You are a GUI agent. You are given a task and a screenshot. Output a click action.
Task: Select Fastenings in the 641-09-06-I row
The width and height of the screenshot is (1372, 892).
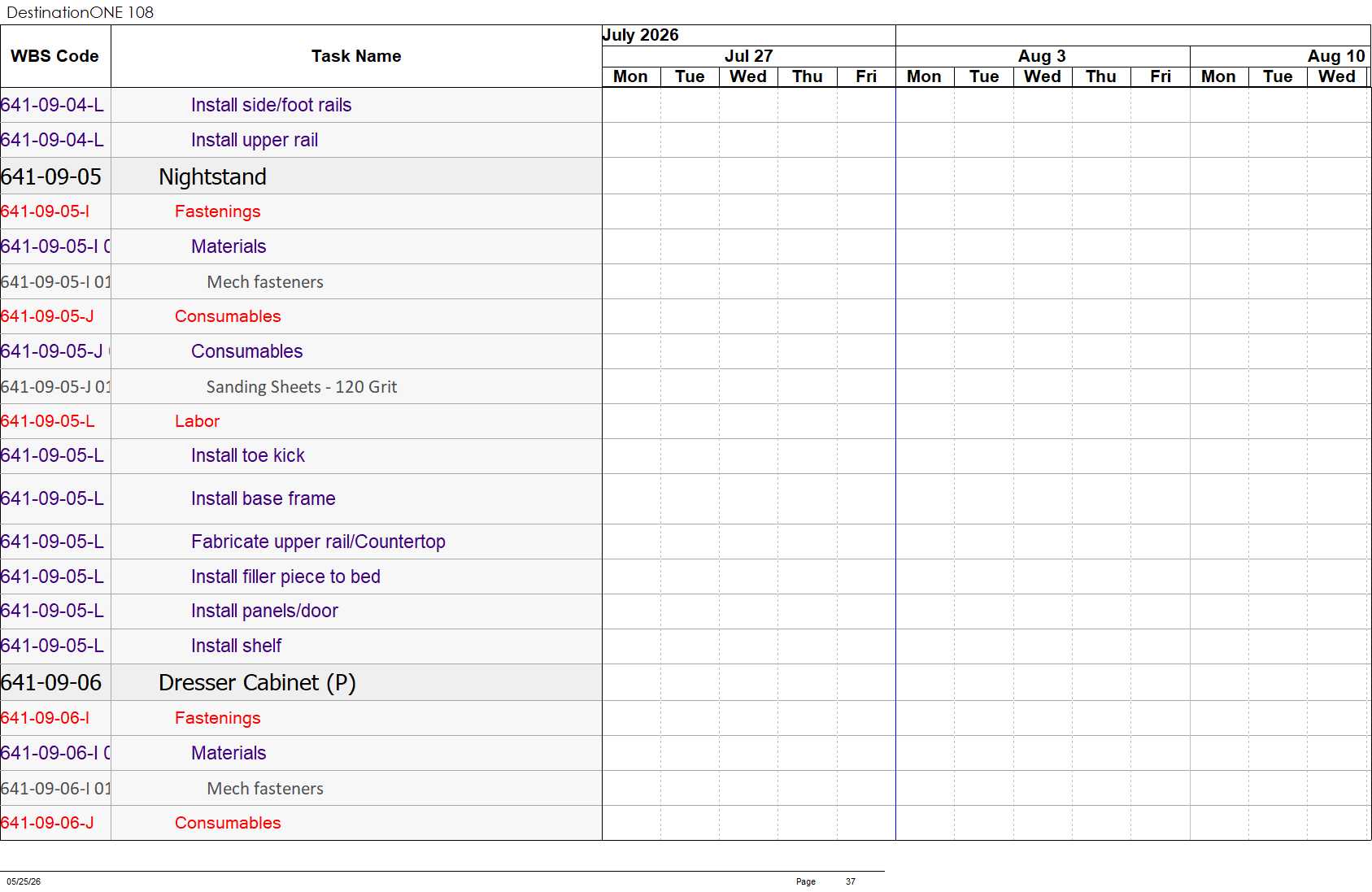(217, 718)
